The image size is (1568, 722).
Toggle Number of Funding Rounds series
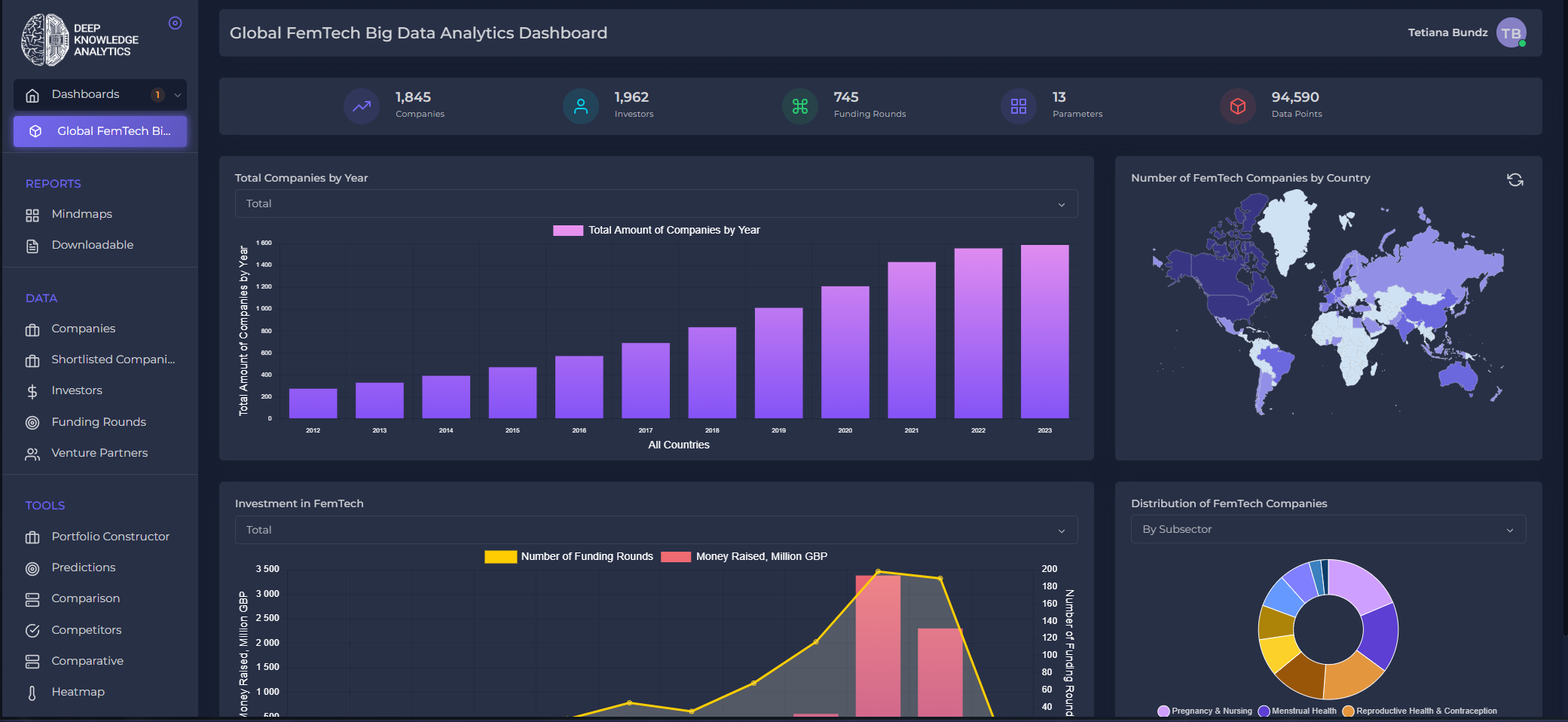[x=500, y=557]
